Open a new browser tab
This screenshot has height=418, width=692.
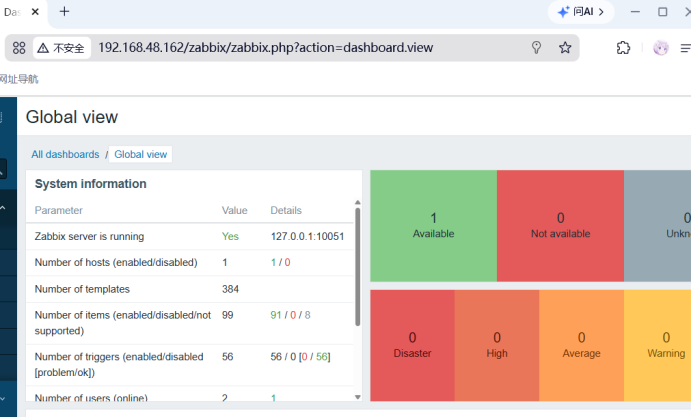click(64, 11)
